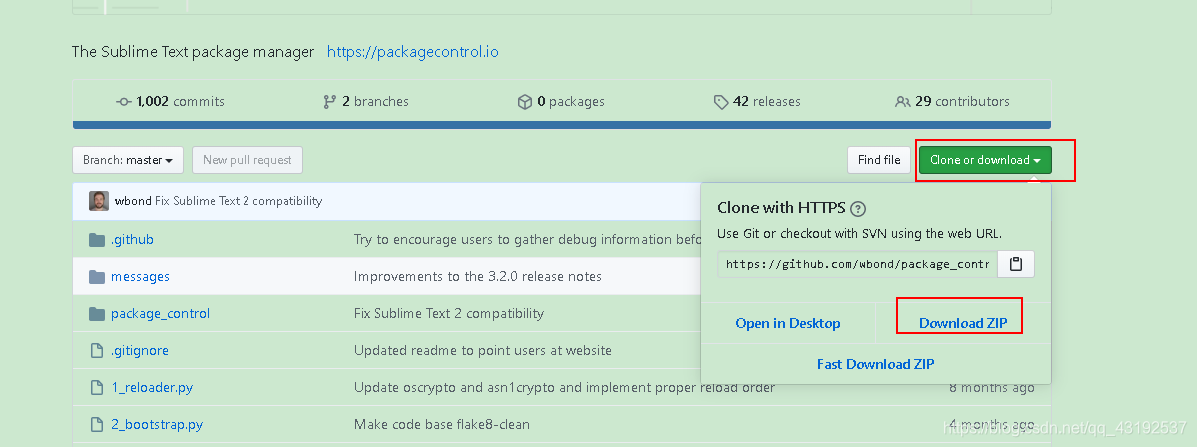Click the Clone with HTTPS help icon
The width and height of the screenshot is (1197, 447).
pyautogui.click(x=858, y=208)
